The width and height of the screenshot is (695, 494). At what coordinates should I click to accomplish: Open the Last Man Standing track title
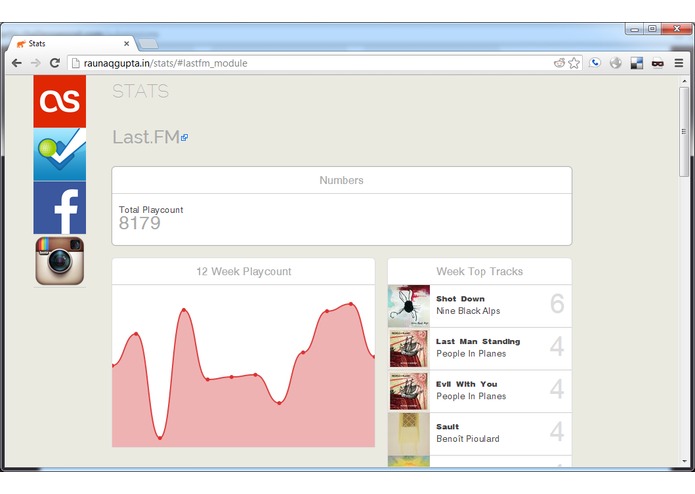[x=478, y=342]
